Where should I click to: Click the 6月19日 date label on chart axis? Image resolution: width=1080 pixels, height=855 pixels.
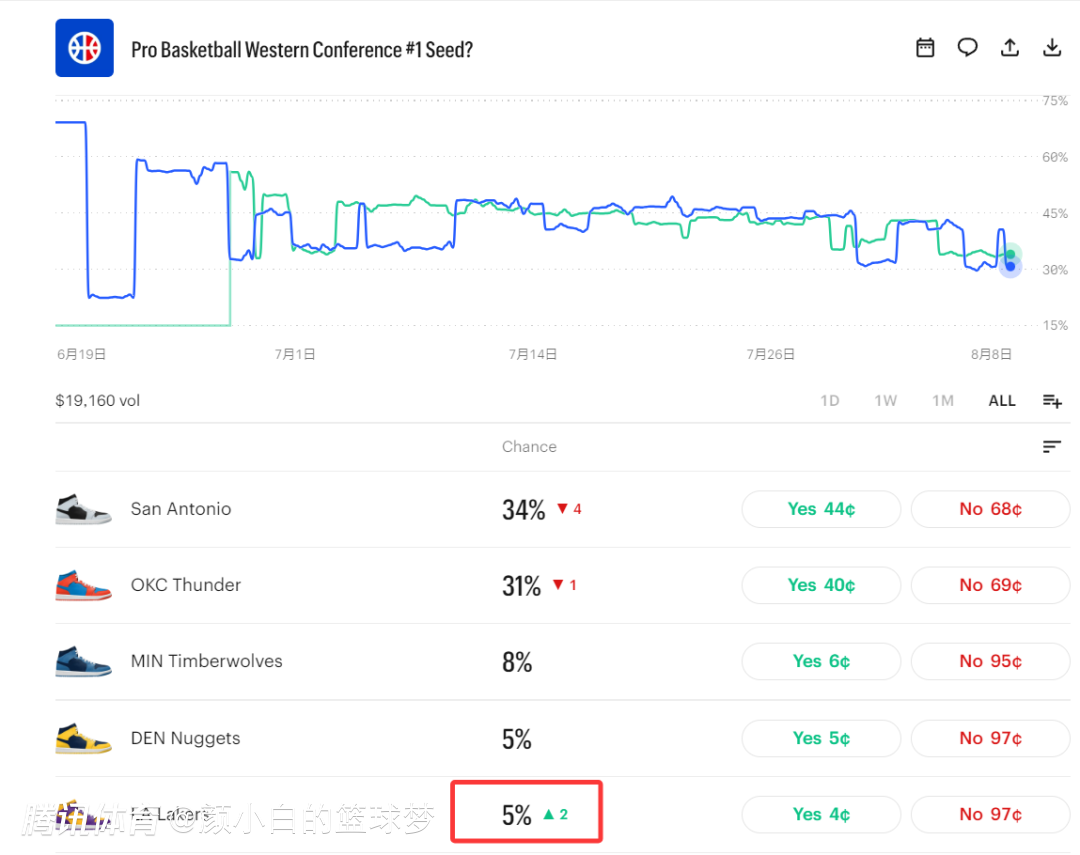tap(81, 354)
